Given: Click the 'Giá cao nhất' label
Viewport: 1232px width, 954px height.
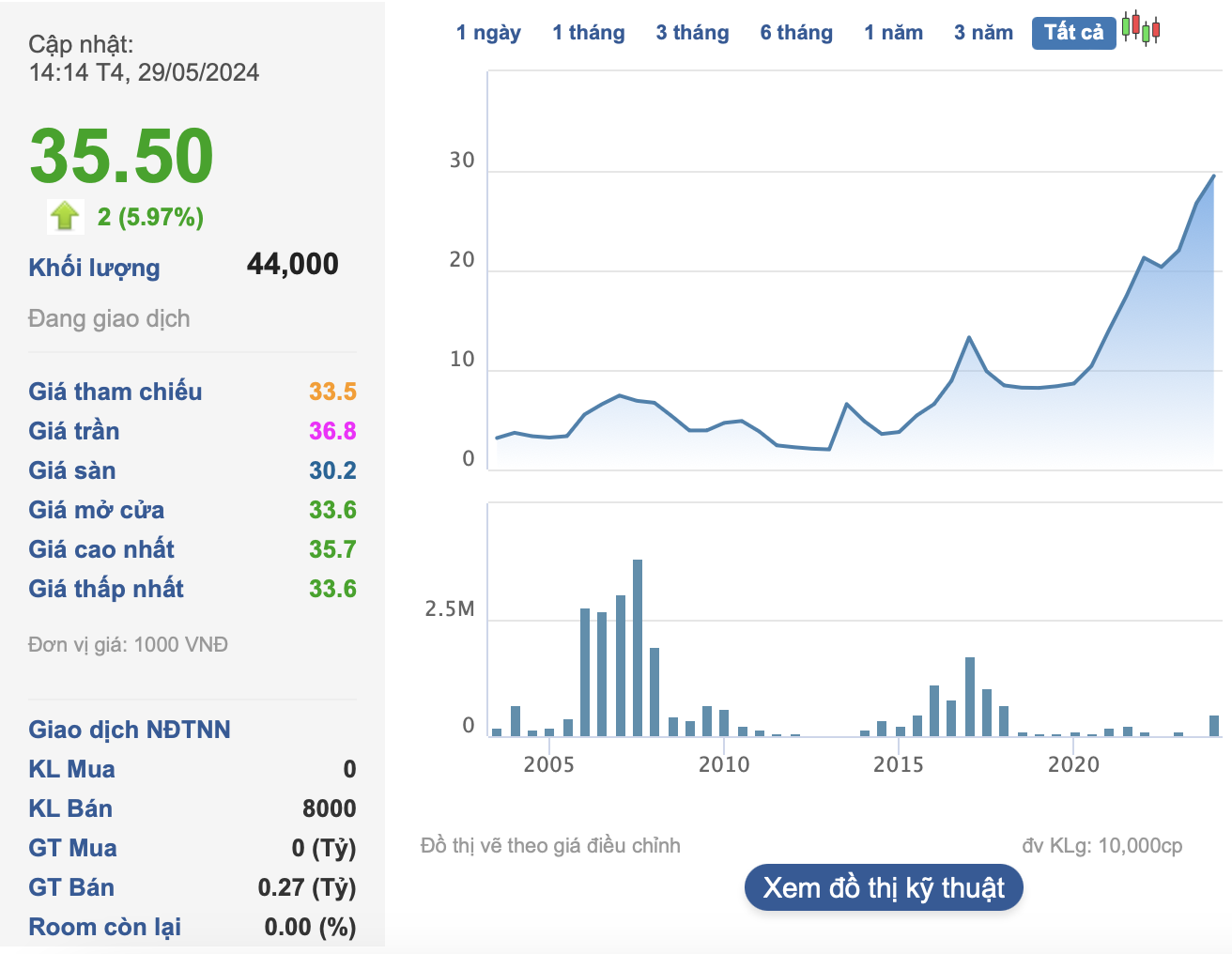Looking at the screenshot, I should point(101,549).
